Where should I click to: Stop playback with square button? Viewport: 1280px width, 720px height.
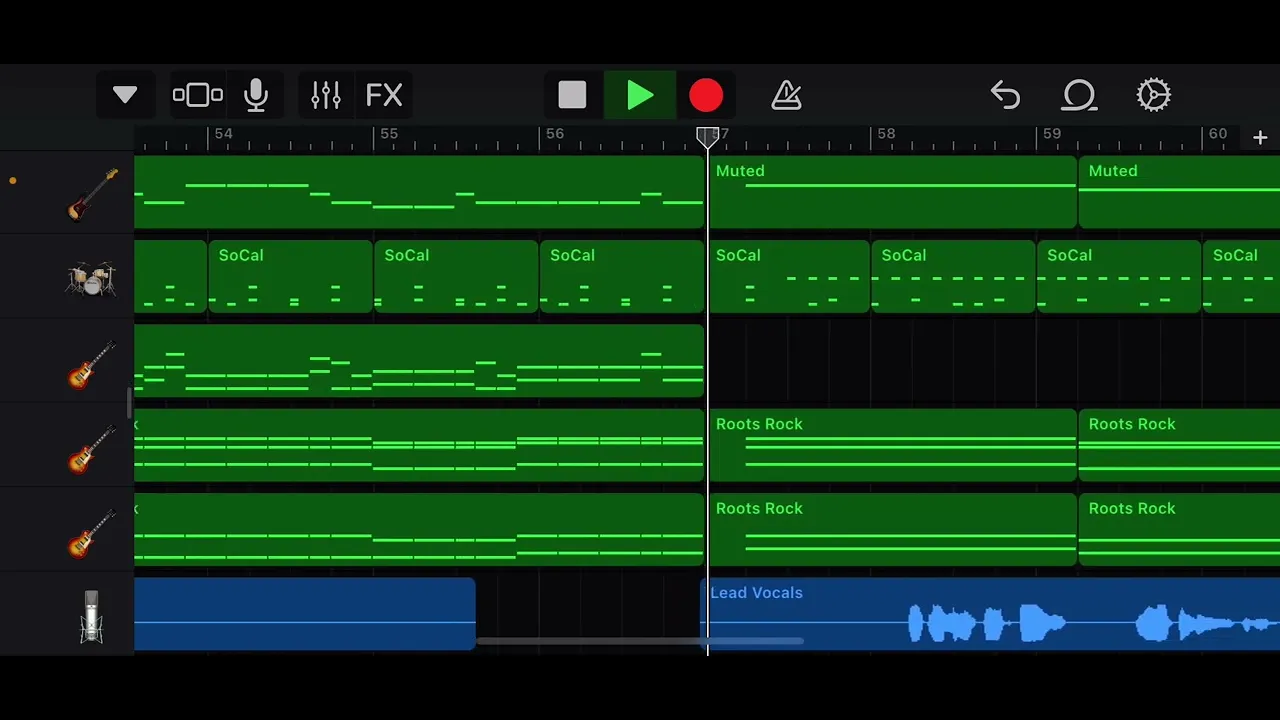(572, 95)
